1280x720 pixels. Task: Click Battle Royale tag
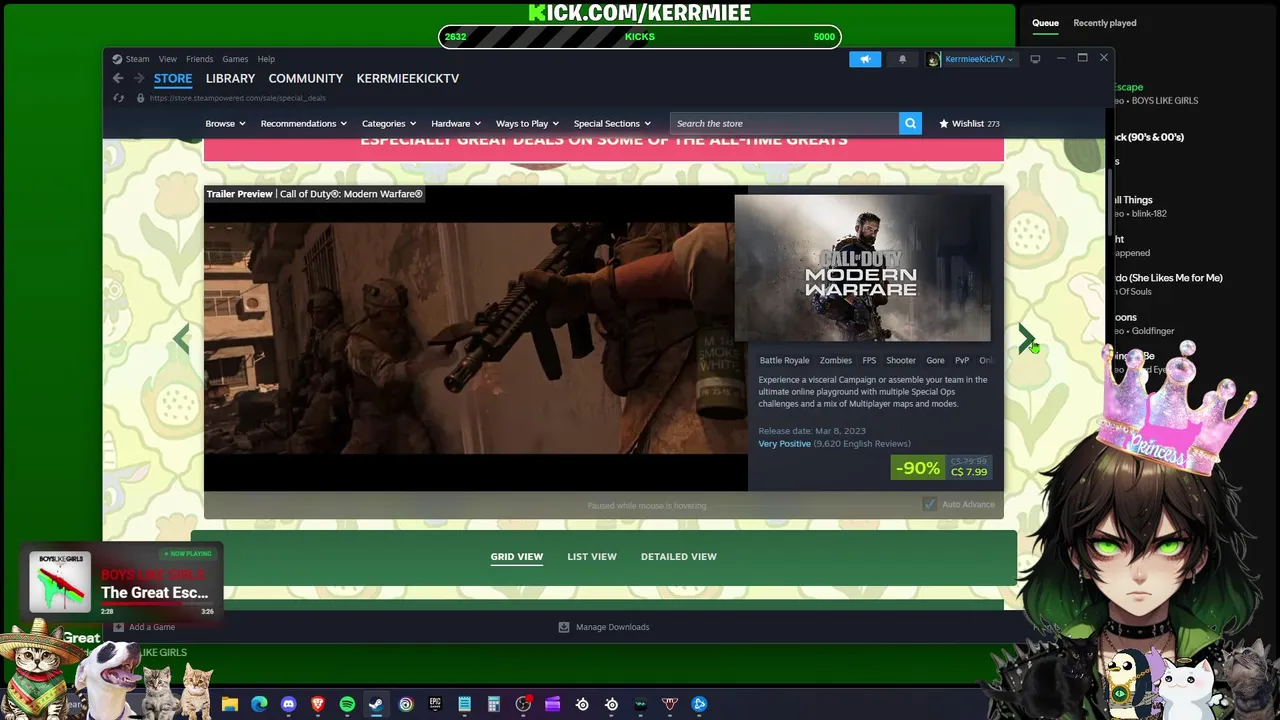pyautogui.click(x=784, y=360)
